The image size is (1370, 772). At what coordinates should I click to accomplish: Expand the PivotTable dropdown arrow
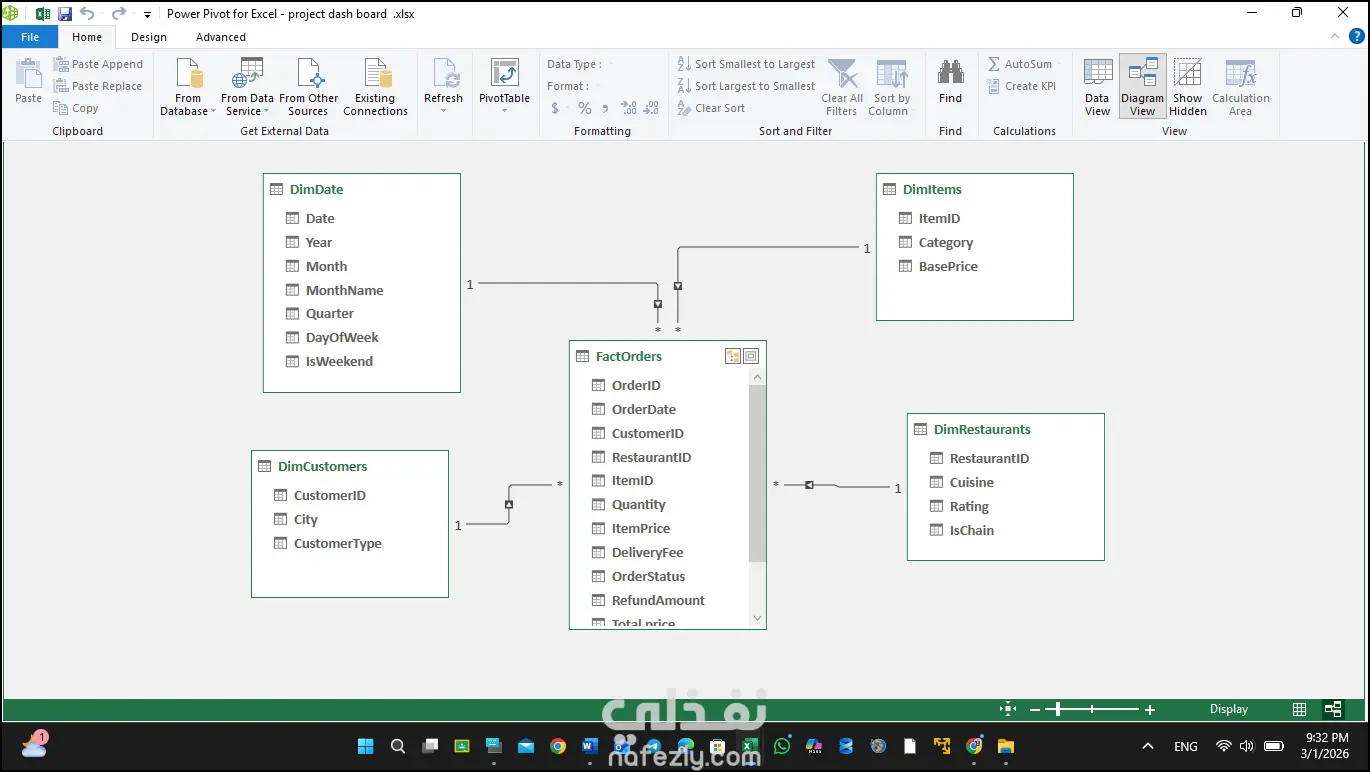504,111
